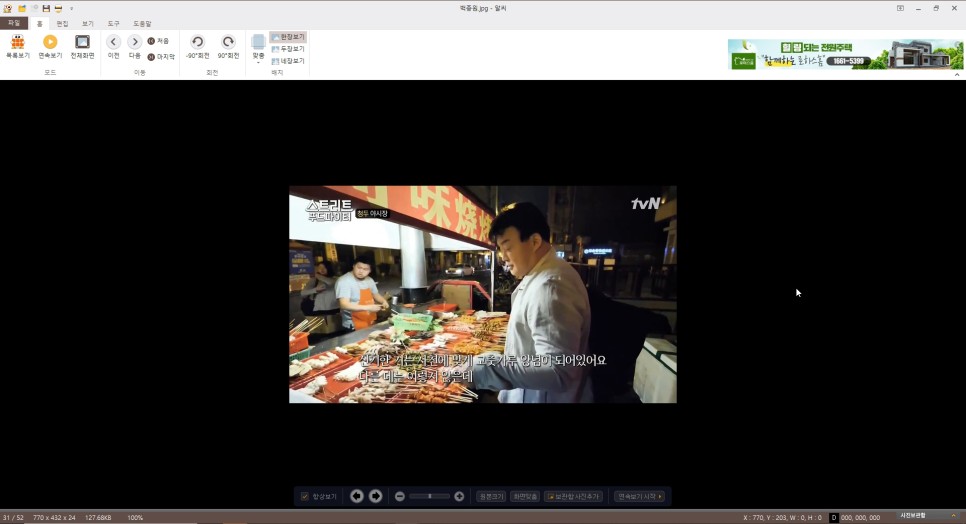Expand quick-access toolbar customize arrow
The height and width of the screenshot is (524, 966).
[x=71, y=9]
